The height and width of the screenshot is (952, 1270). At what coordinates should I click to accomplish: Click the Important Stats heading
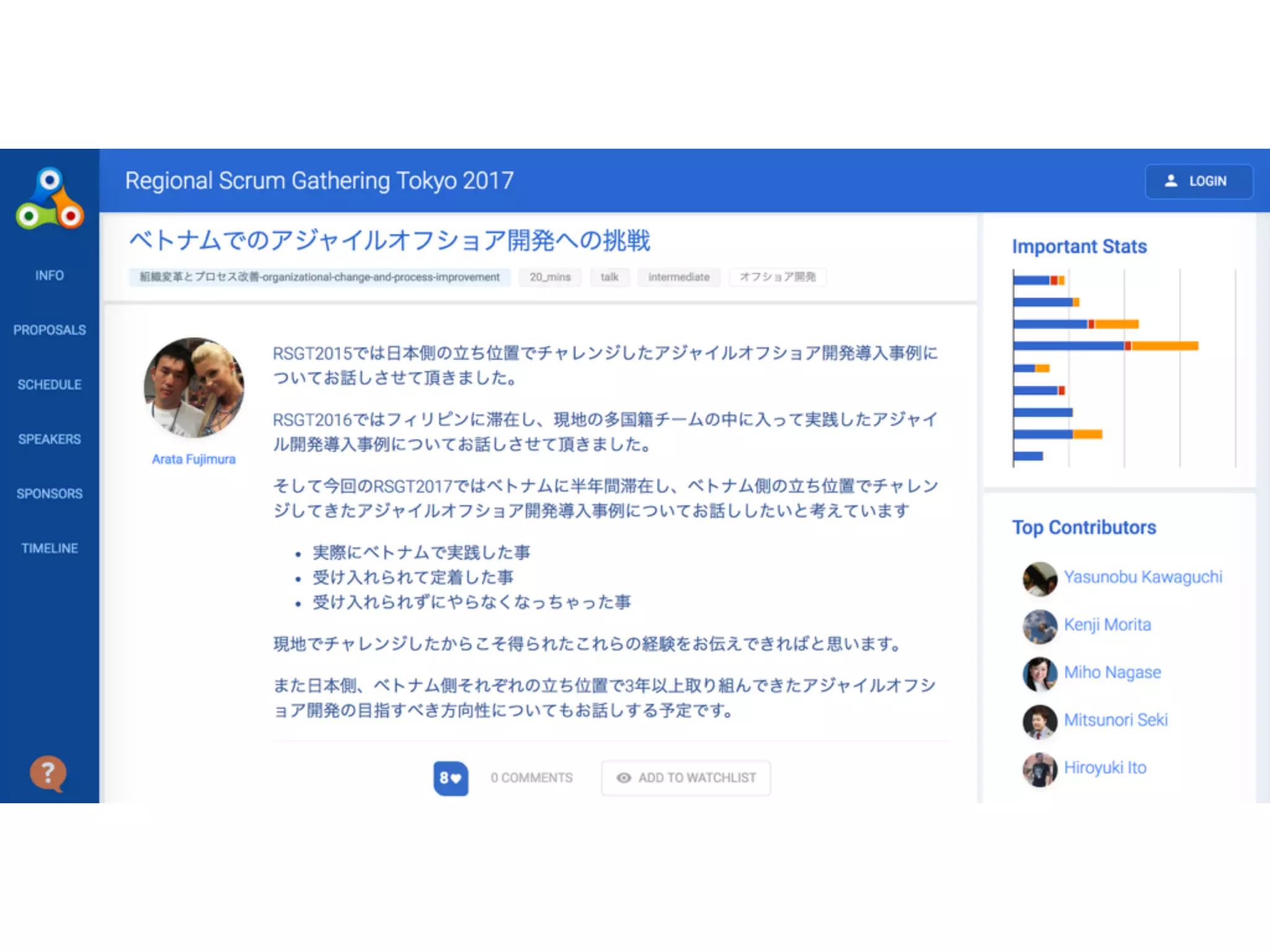pos(1080,247)
